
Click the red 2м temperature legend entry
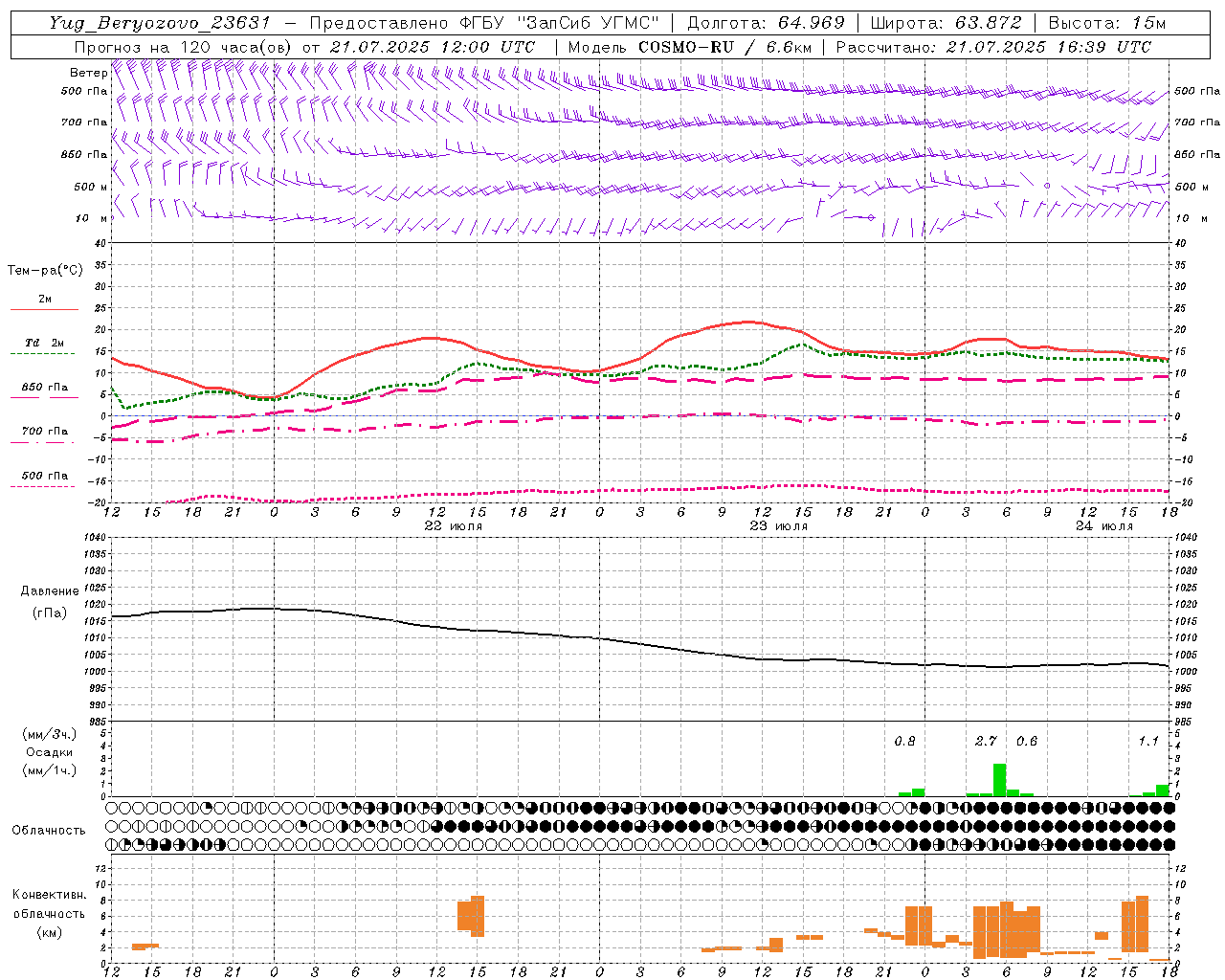[x=44, y=301]
